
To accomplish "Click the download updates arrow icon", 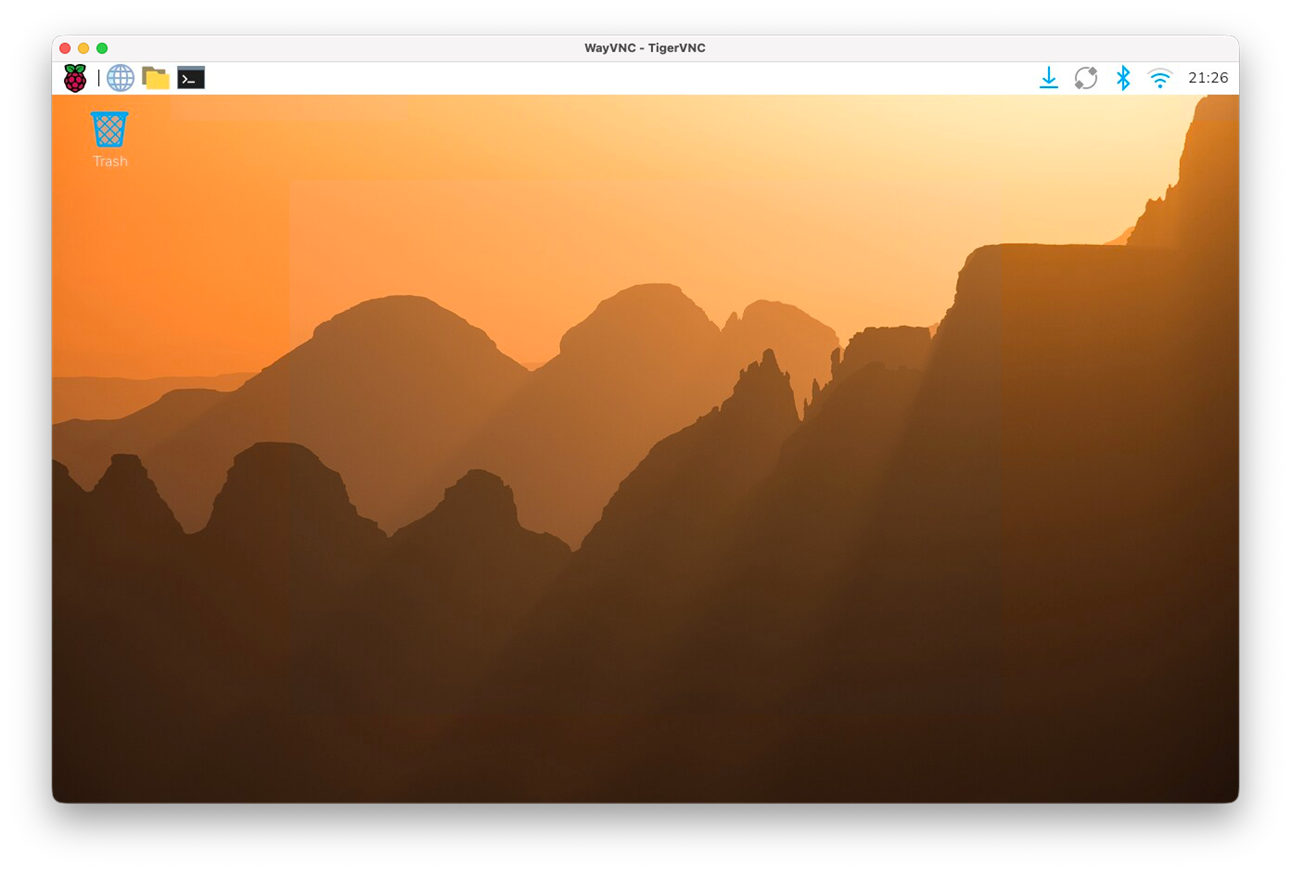I will (1048, 78).
